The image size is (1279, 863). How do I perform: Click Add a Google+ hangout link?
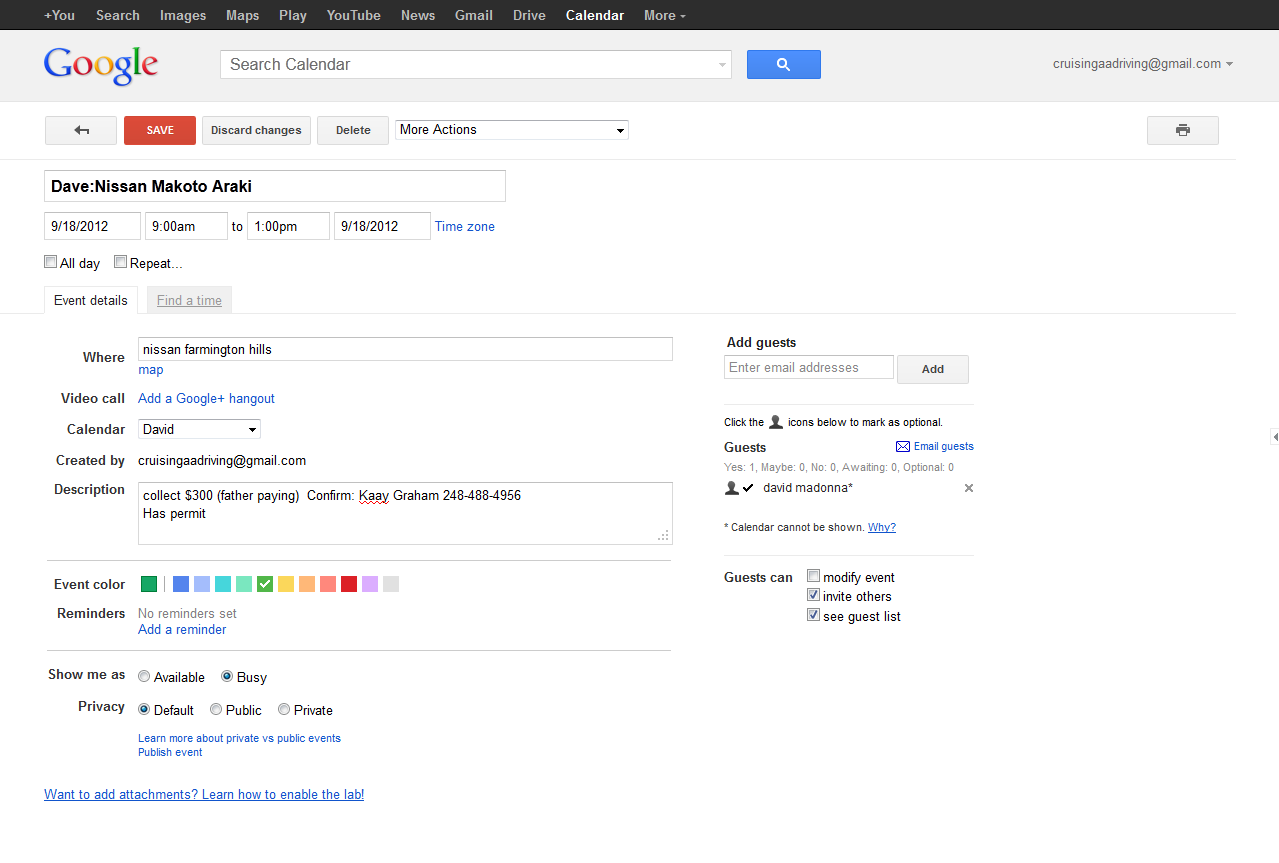tap(206, 398)
